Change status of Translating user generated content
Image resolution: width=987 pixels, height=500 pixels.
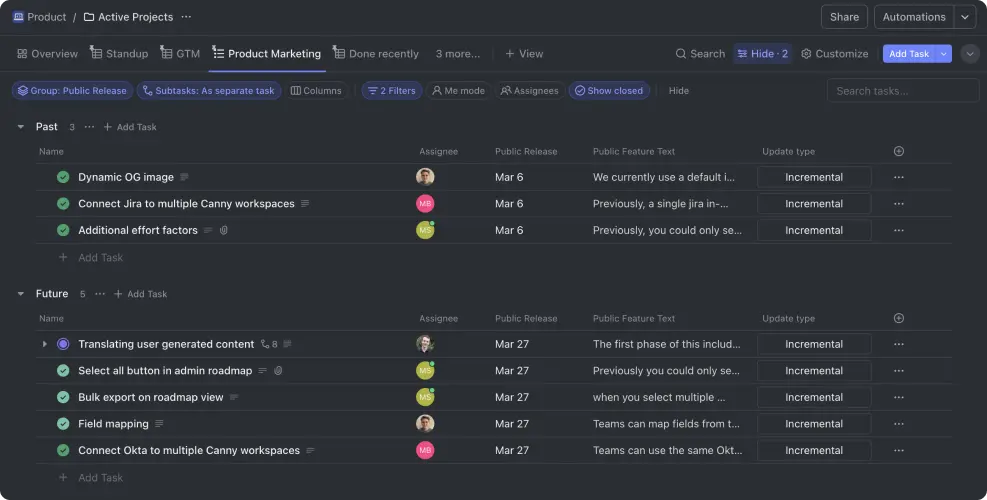point(63,344)
